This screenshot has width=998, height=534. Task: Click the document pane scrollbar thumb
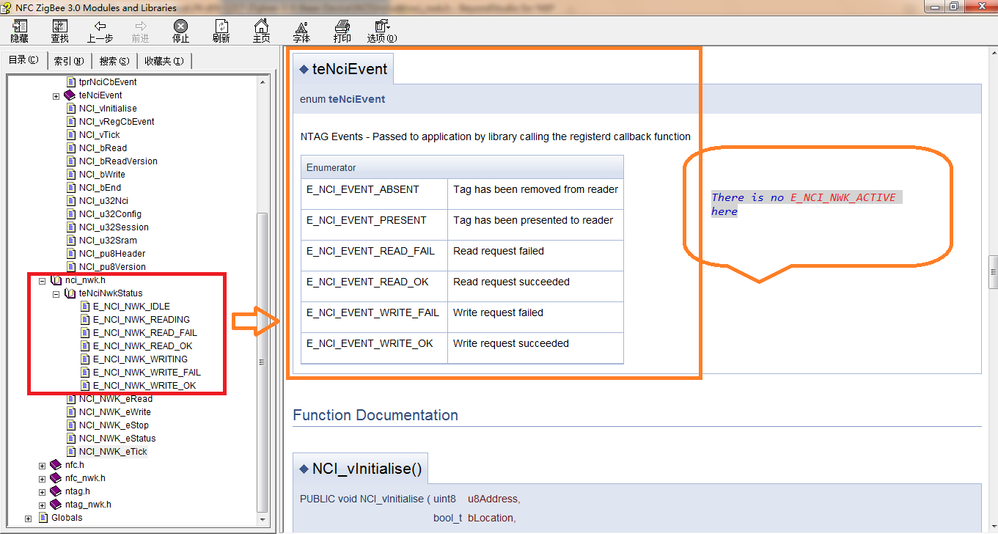tap(993, 272)
